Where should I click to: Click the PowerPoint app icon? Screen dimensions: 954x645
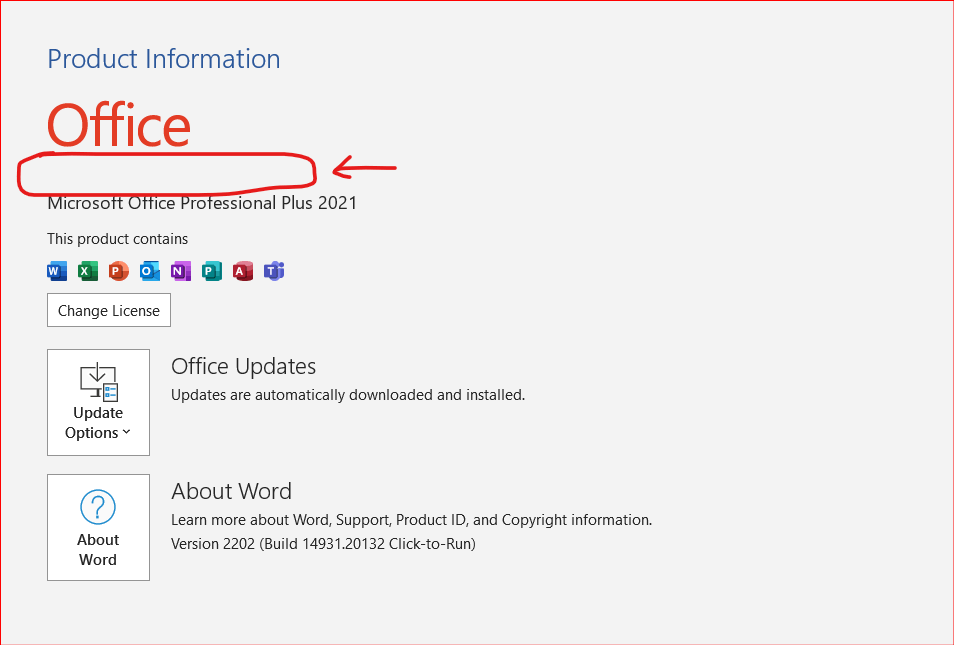pos(119,271)
